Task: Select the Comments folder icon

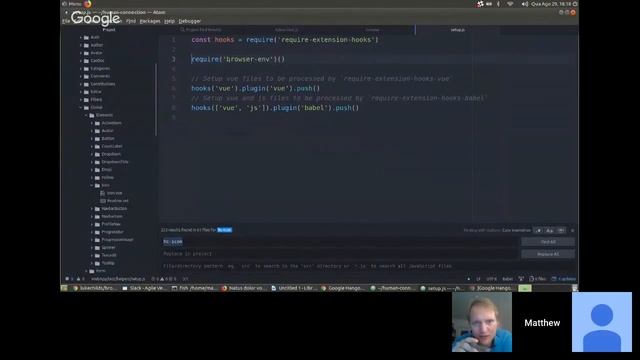Action: coord(86,76)
